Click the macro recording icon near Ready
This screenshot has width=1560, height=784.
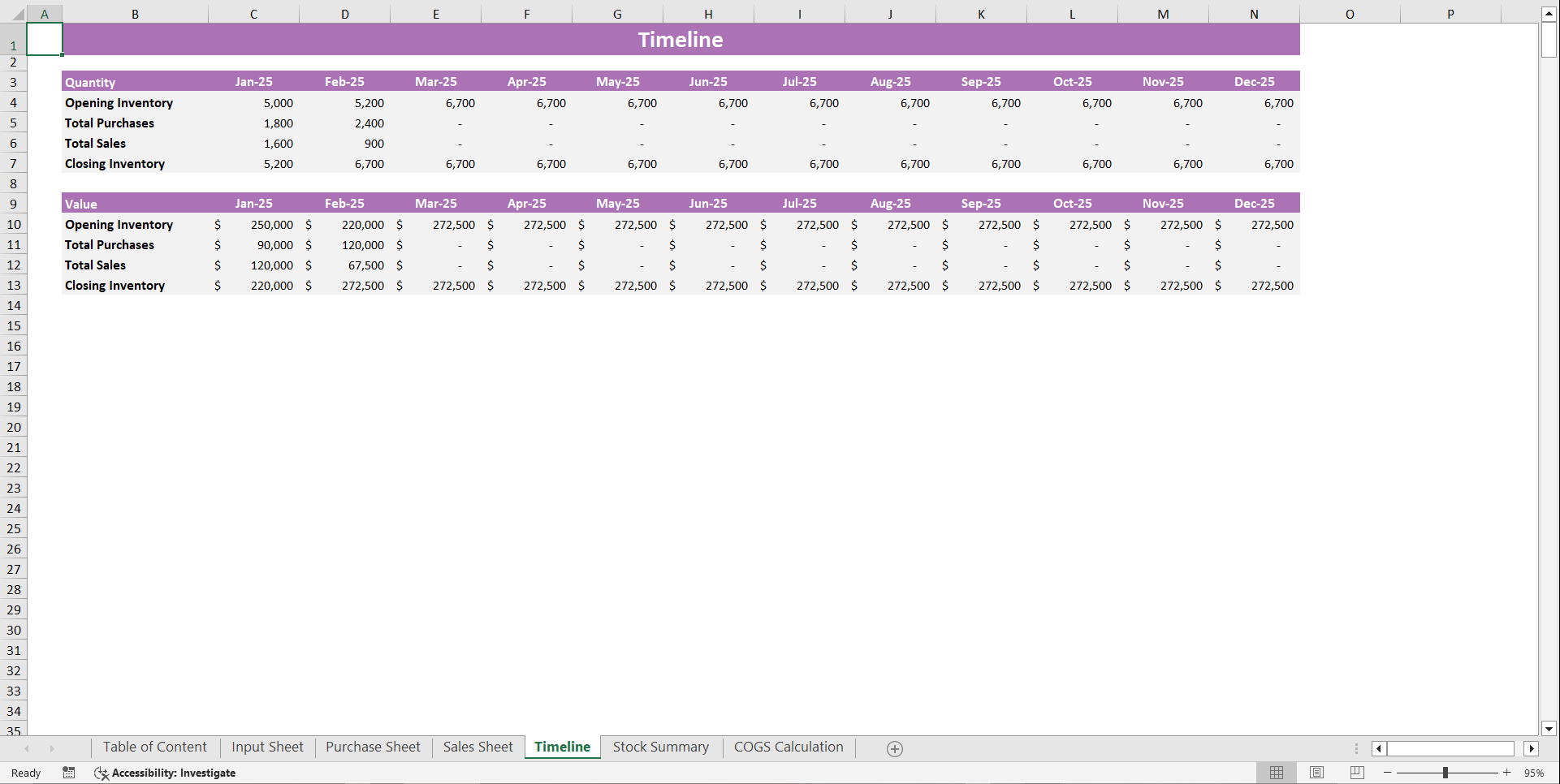click(68, 773)
